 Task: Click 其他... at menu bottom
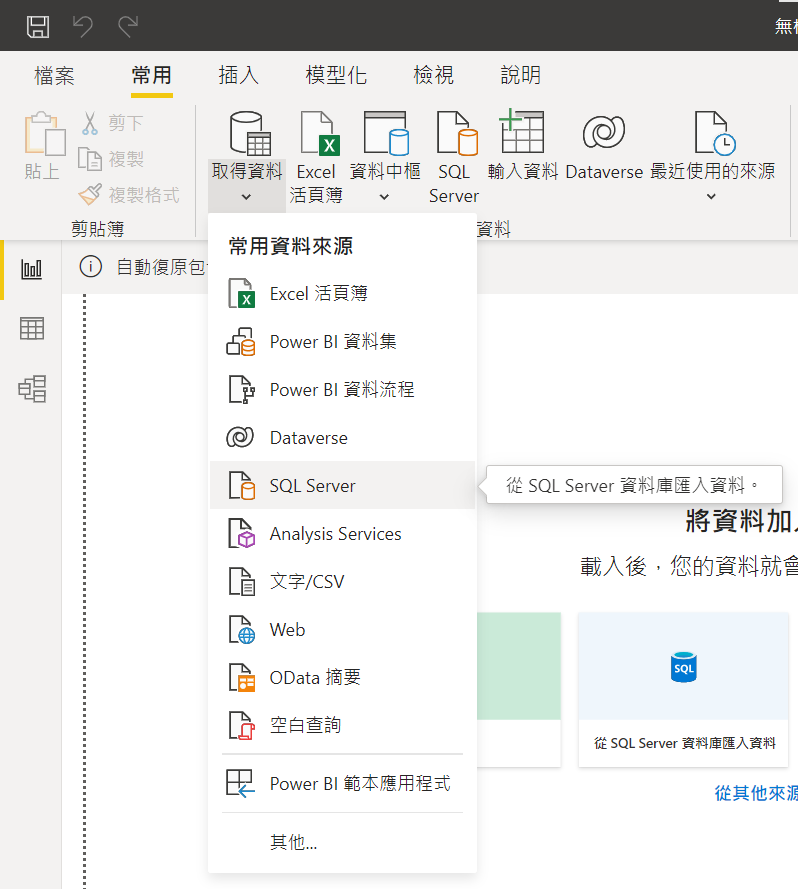point(342,843)
